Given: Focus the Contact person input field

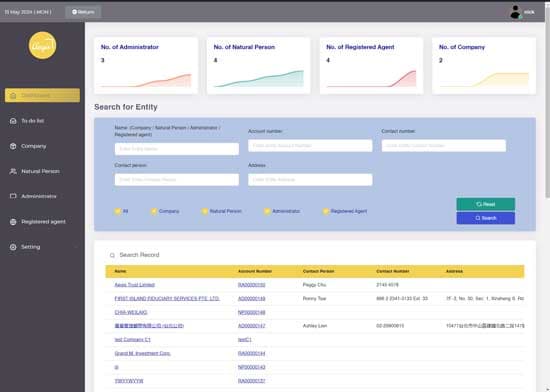Looking at the screenshot, I should click(x=177, y=180).
